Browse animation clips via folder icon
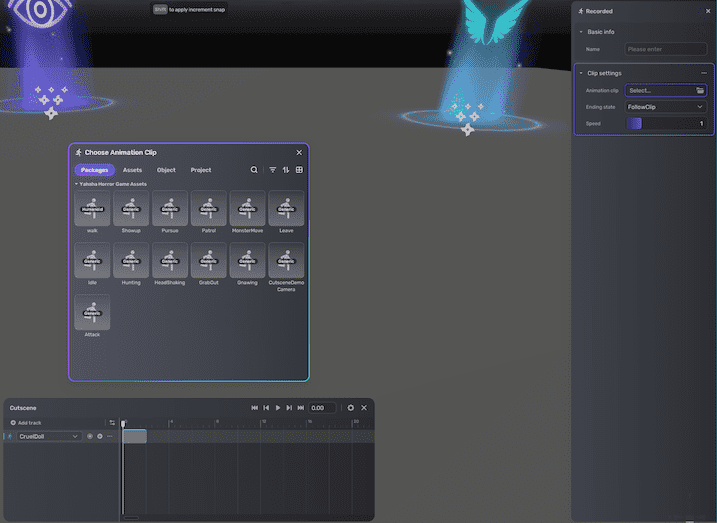The image size is (717, 523). click(x=700, y=91)
